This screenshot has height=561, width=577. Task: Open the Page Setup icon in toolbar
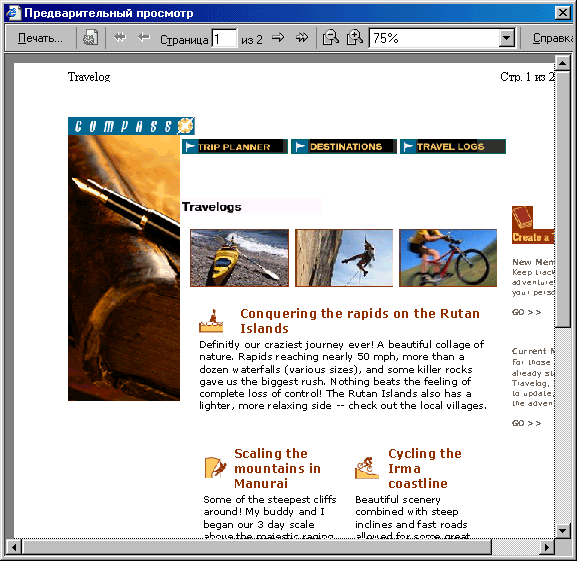[90, 38]
